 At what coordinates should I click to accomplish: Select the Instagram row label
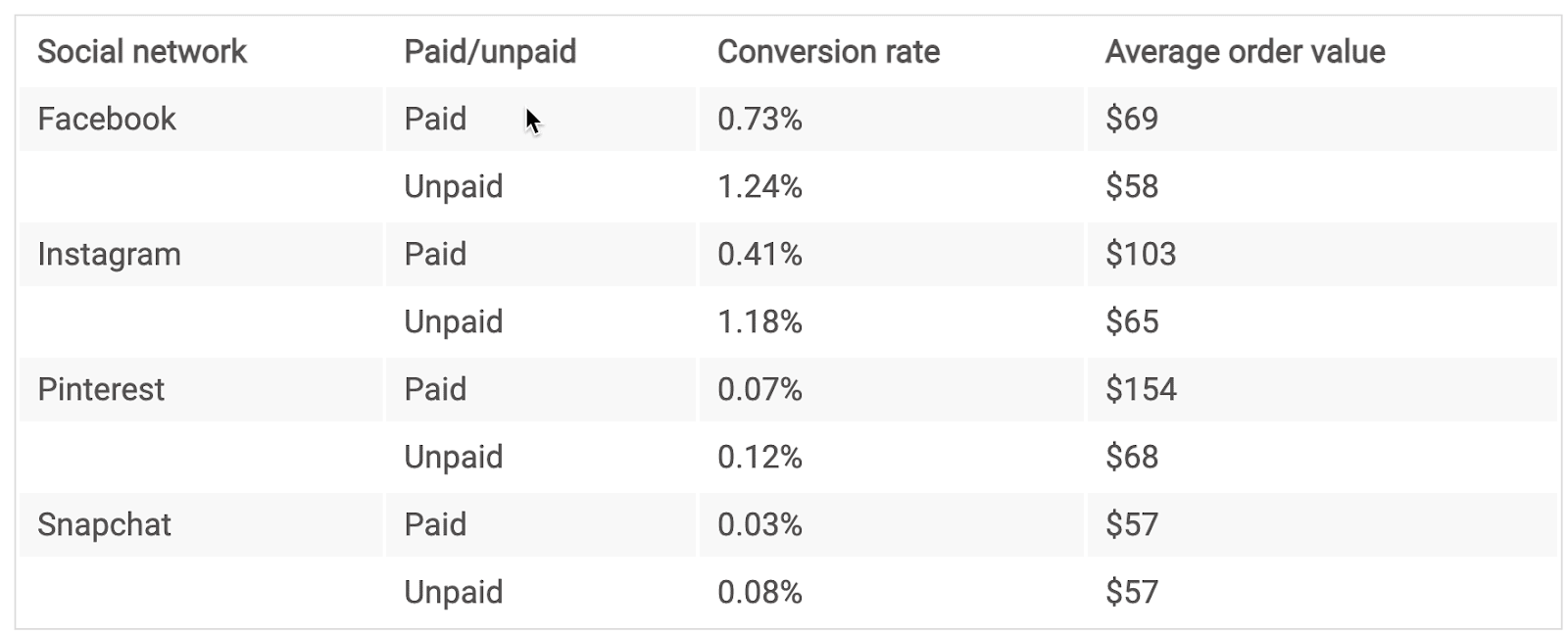(x=109, y=255)
